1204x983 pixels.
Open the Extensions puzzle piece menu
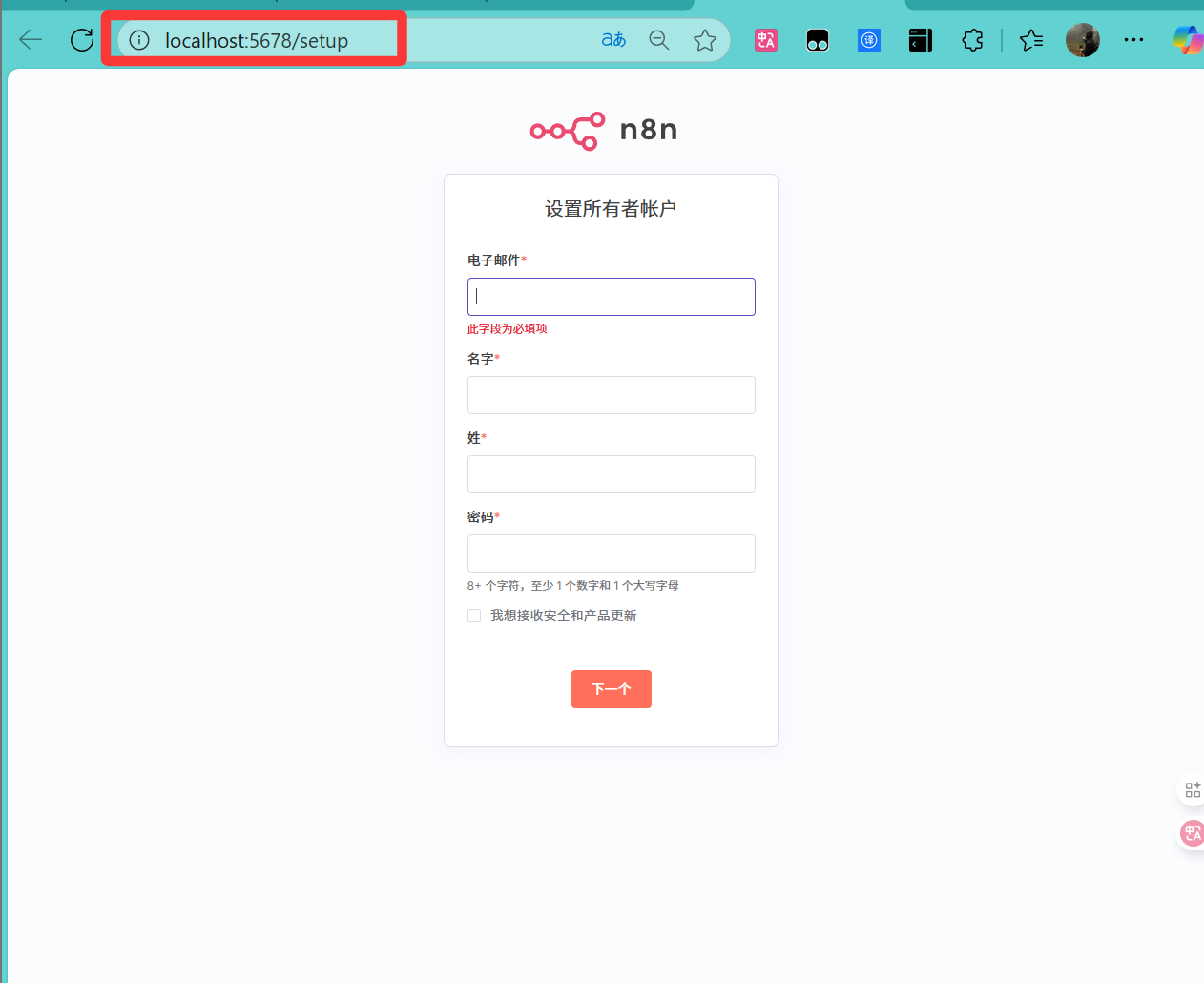pos(972,40)
